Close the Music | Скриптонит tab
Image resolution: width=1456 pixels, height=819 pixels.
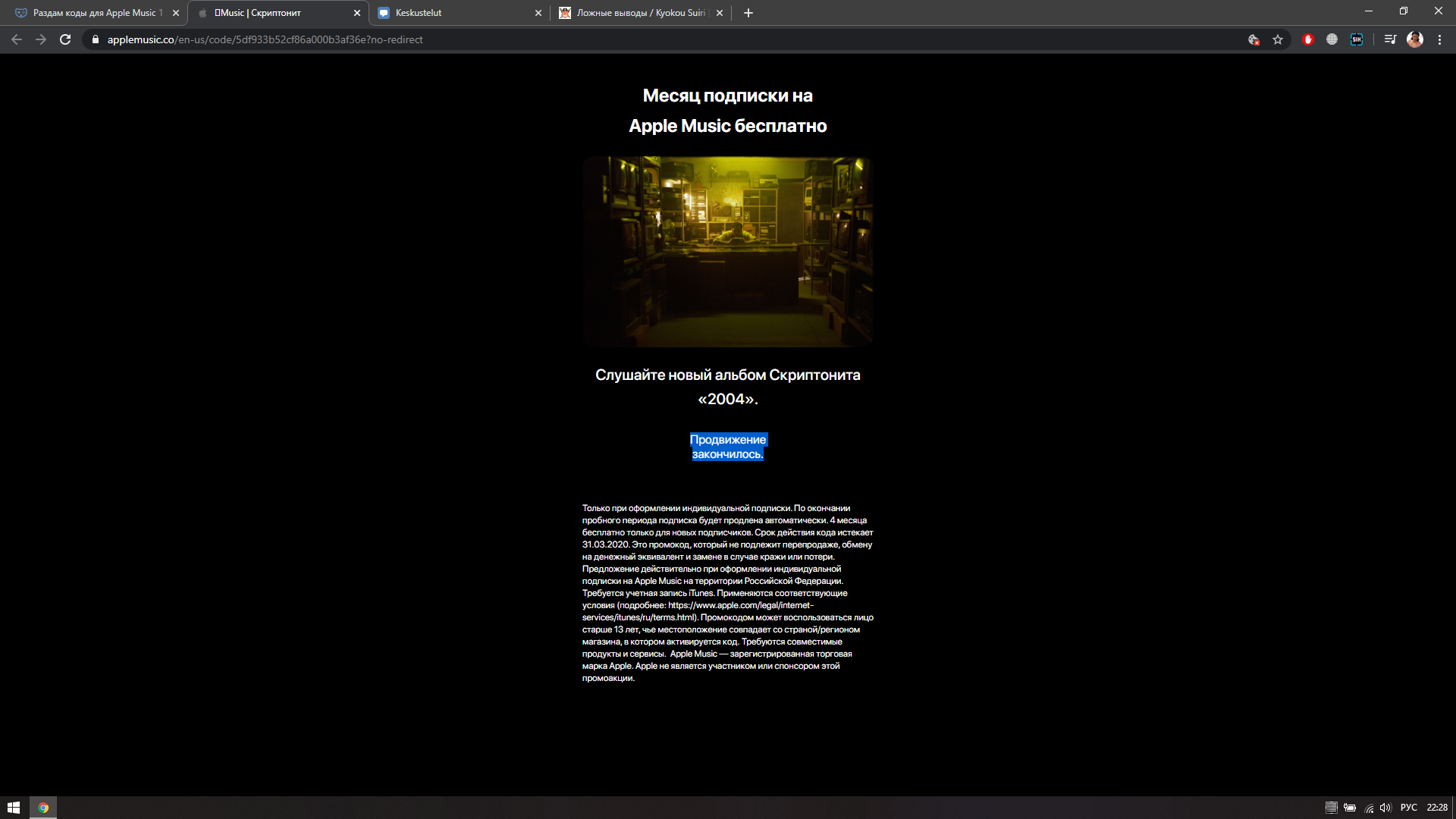[x=357, y=13]
